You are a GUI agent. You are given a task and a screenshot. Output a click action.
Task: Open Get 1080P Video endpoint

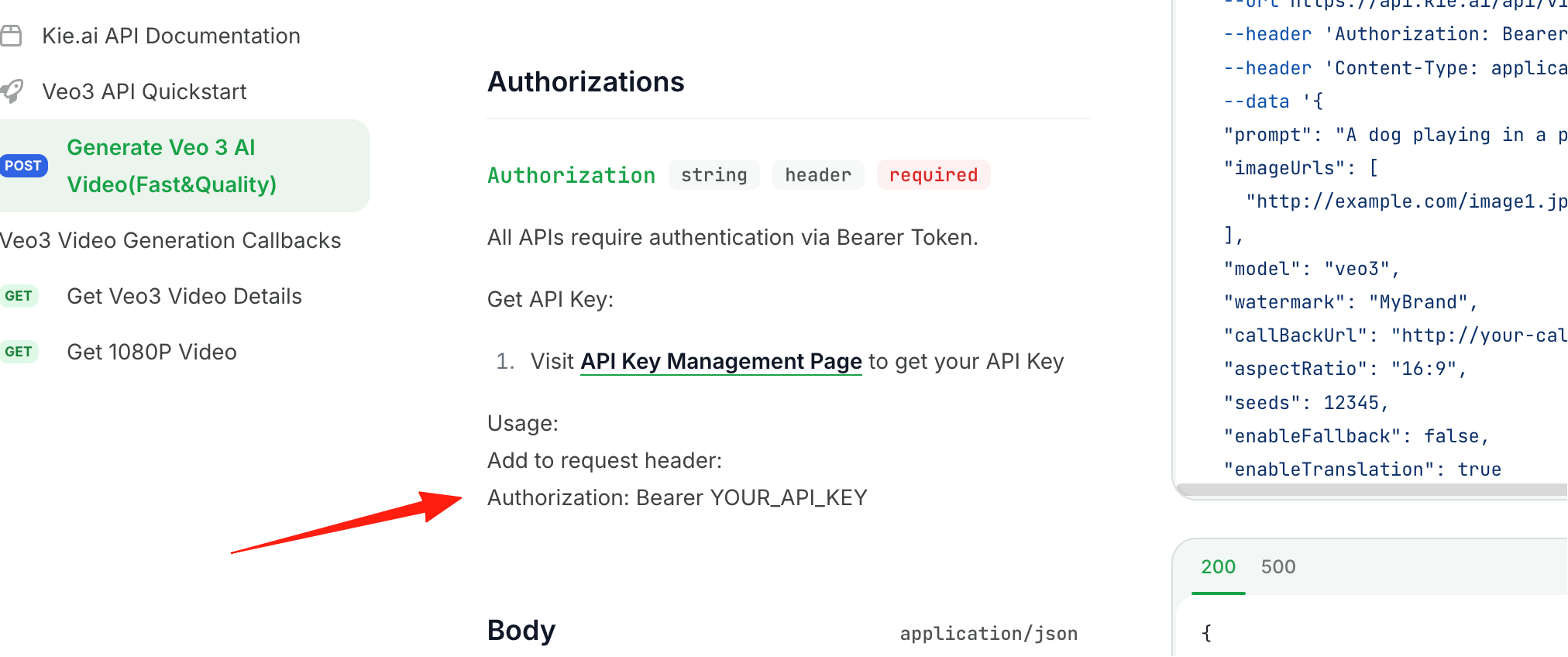pos(152,352)
